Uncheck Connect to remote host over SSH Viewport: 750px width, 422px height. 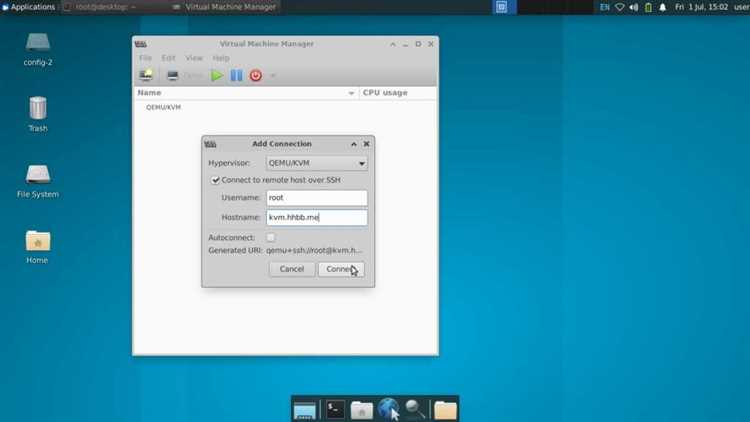pos(215,180)
